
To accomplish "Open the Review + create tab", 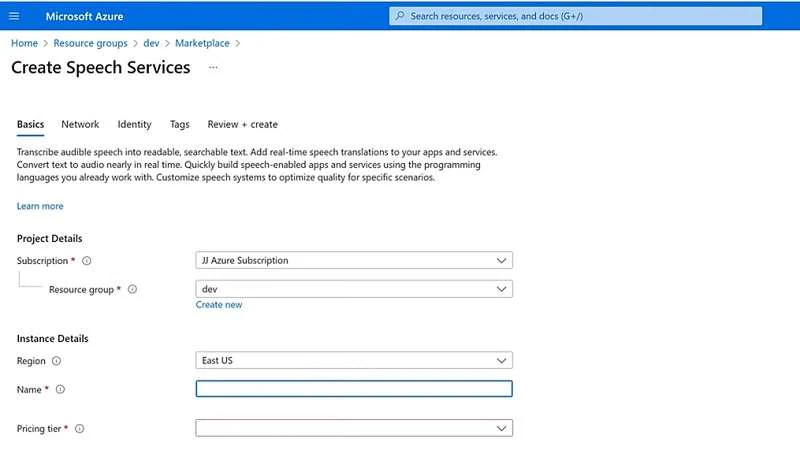I will point(242,125).
